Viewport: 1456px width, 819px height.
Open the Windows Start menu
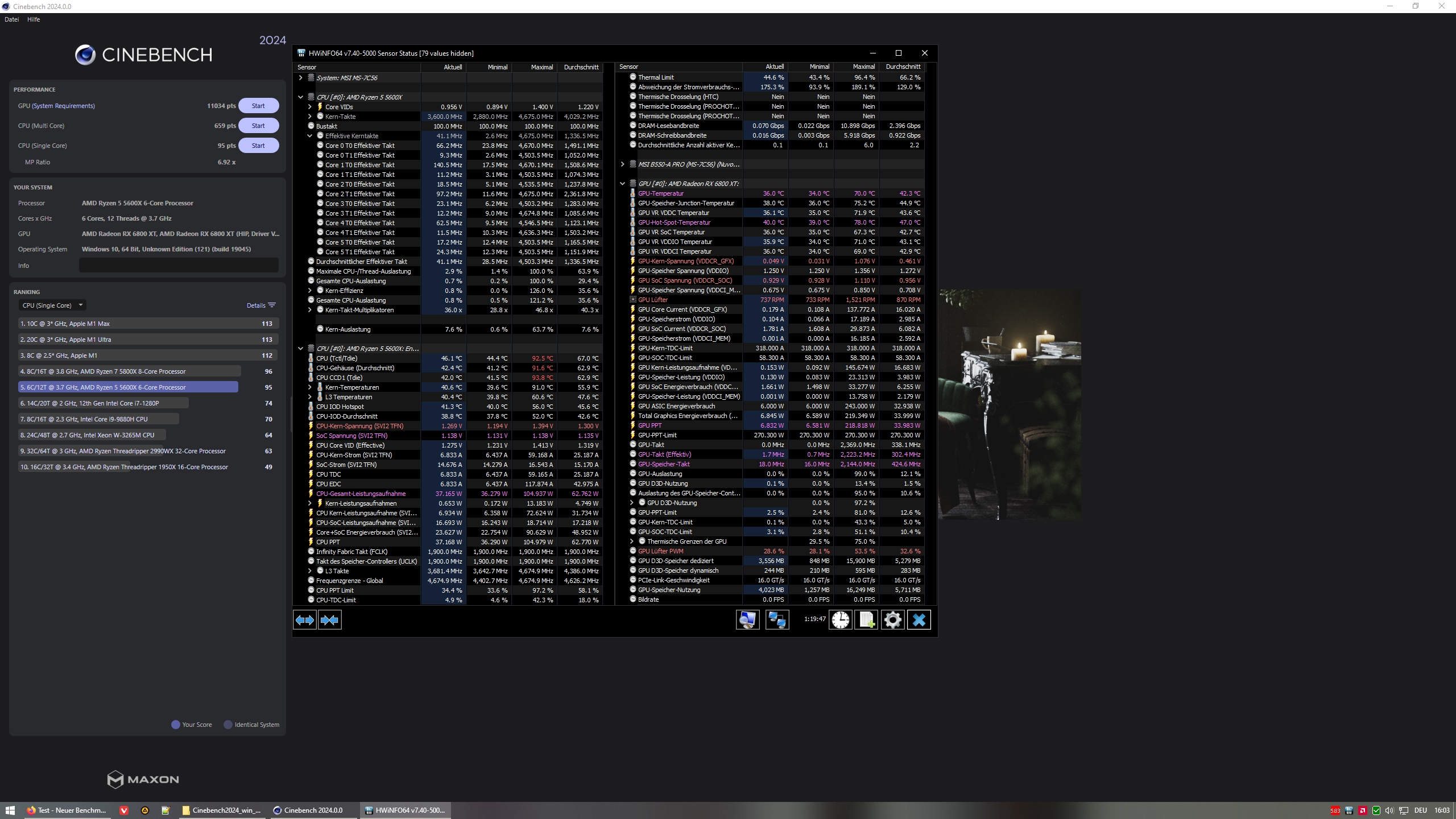point(10,810)
